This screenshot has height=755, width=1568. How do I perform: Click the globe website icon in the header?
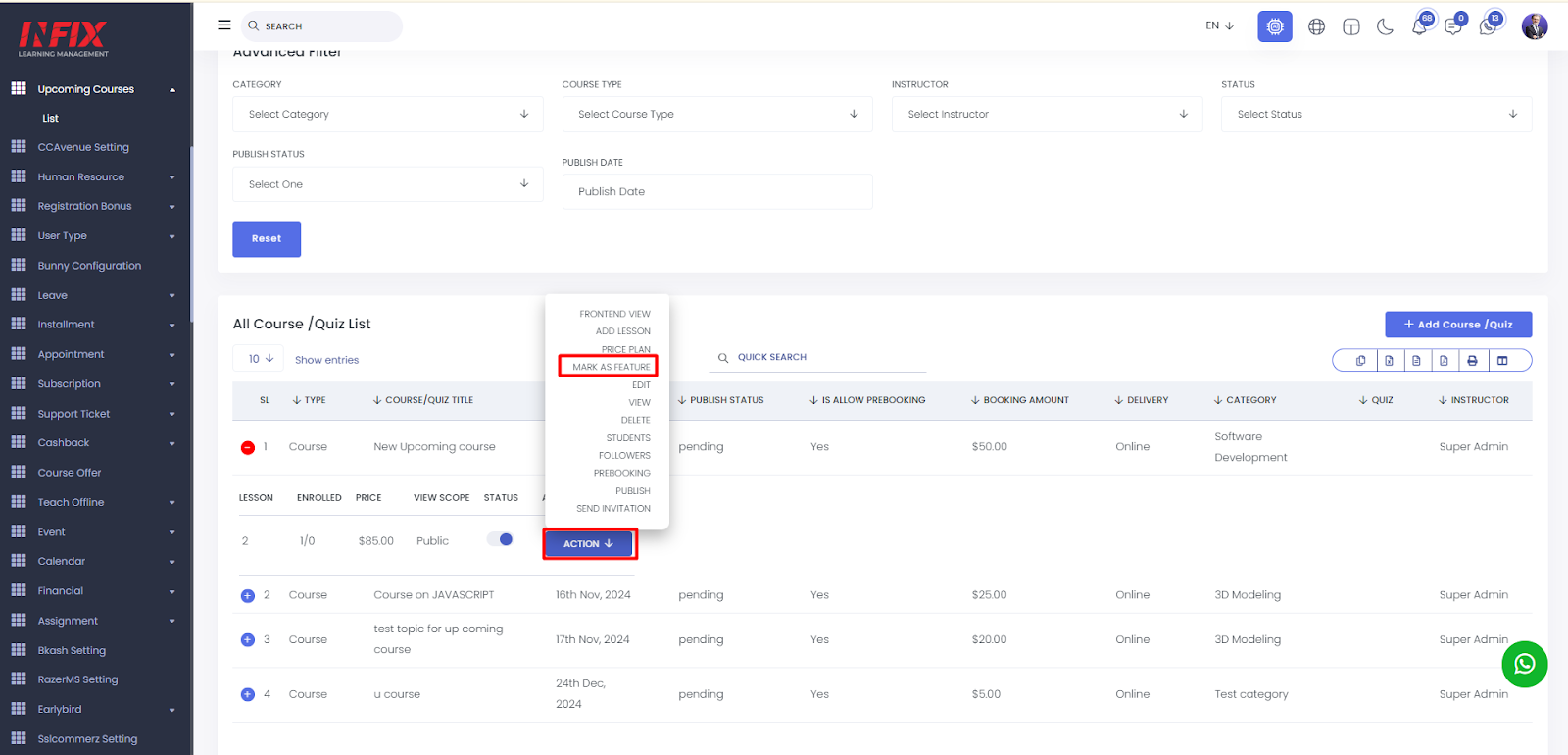(x=1316, y=26)
